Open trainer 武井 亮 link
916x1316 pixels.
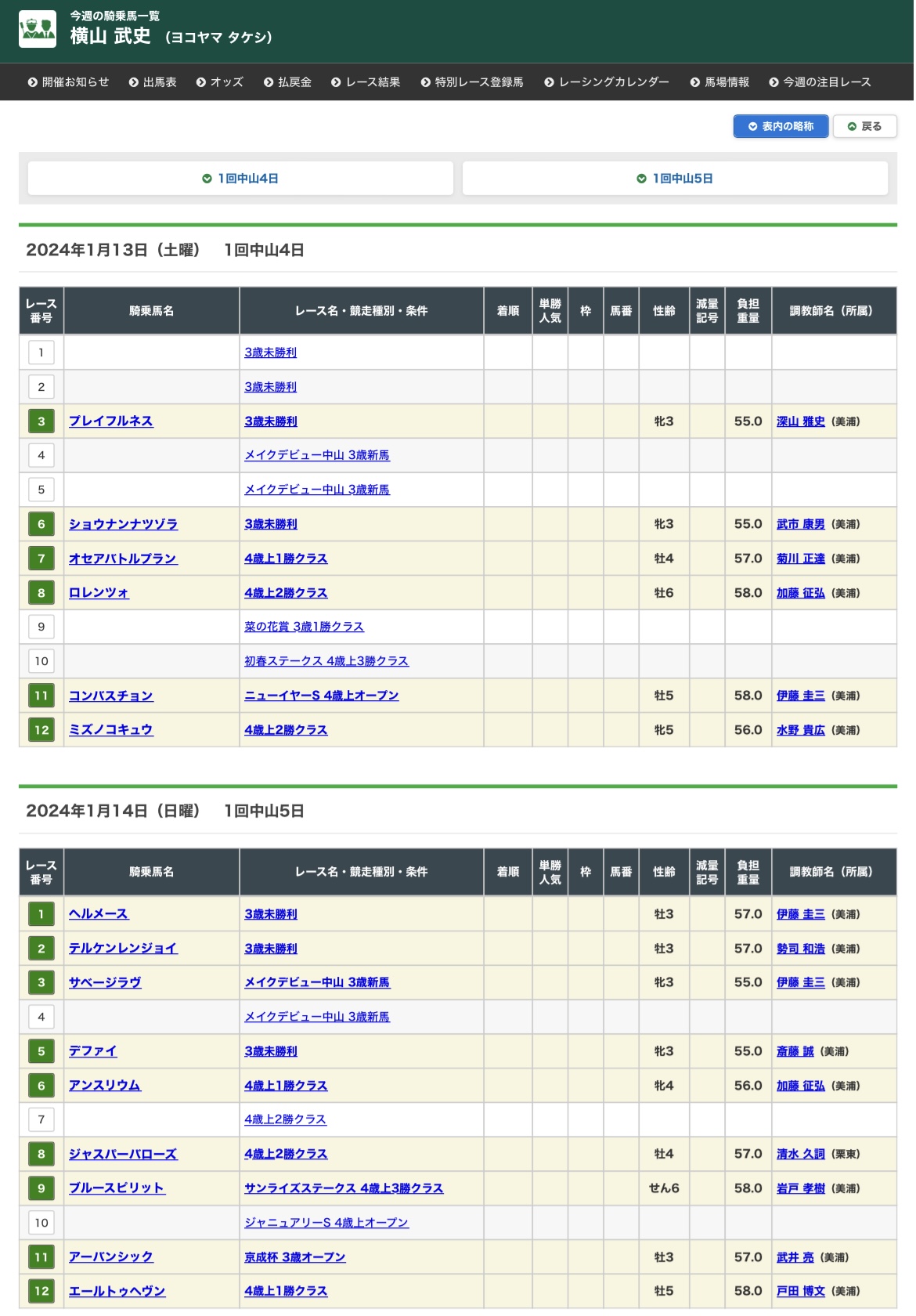pyautogui.click(x=795, y=1257)
